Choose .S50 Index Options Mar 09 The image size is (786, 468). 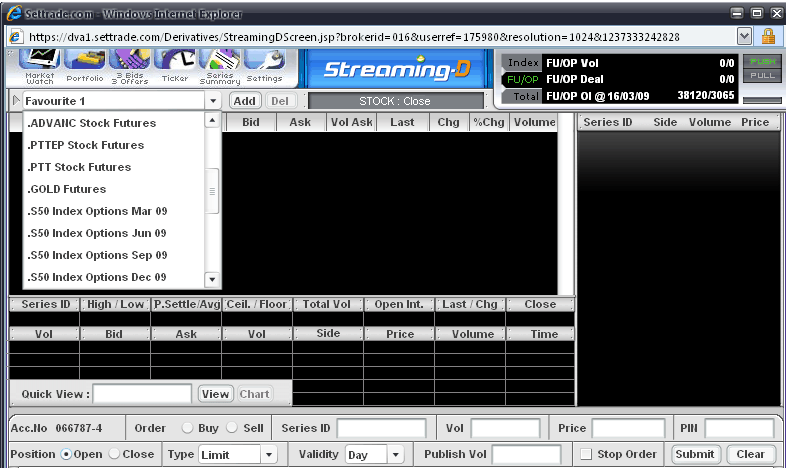click(x=114, y=211)
